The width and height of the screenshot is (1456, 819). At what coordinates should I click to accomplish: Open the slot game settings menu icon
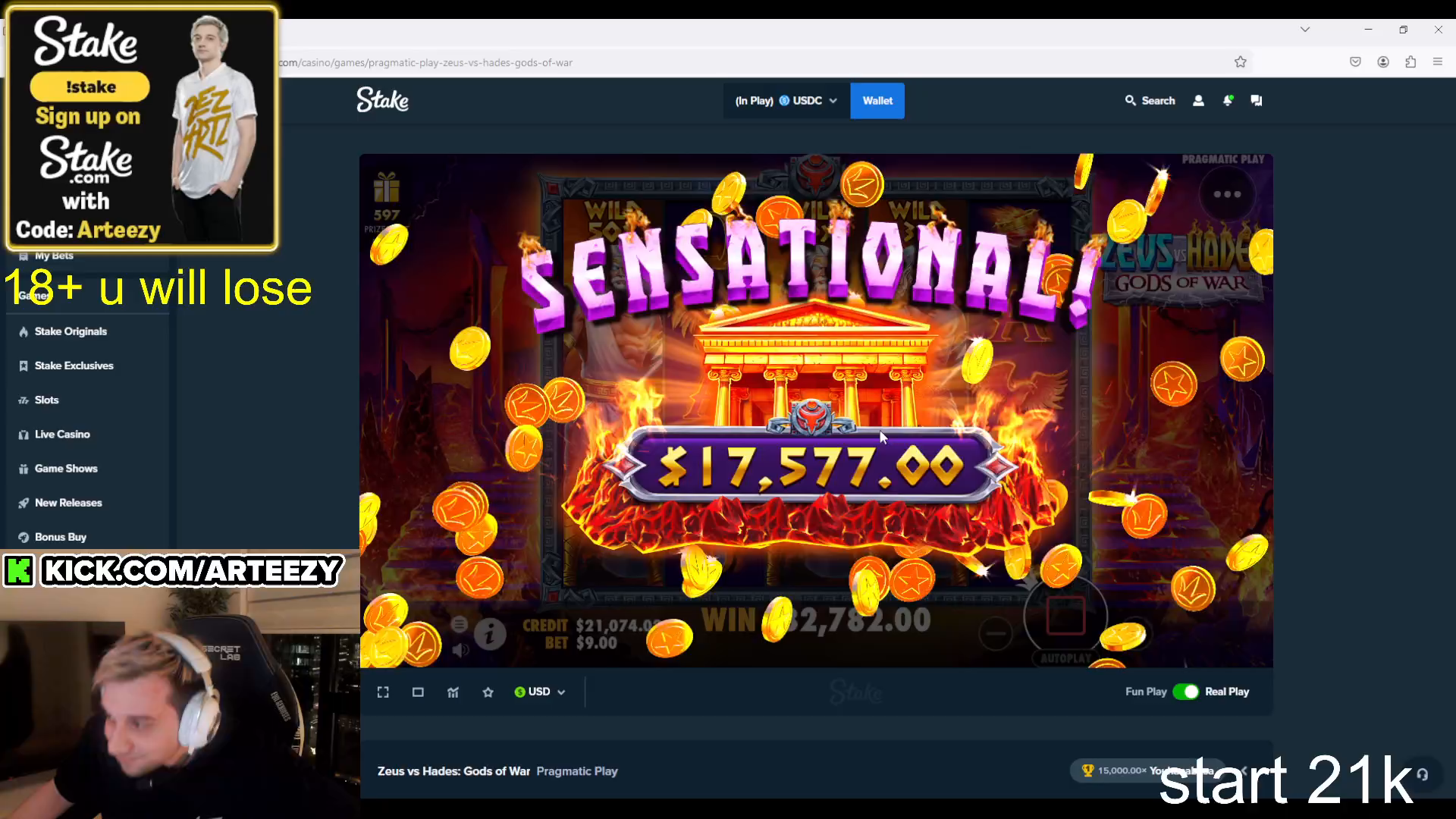tap(459, 624)
